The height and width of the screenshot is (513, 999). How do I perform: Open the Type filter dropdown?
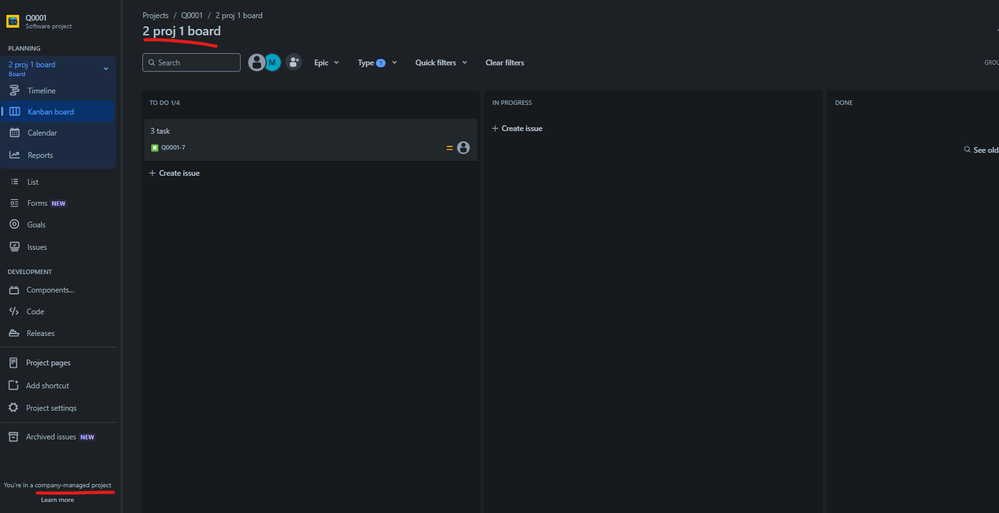click(377, 62)
